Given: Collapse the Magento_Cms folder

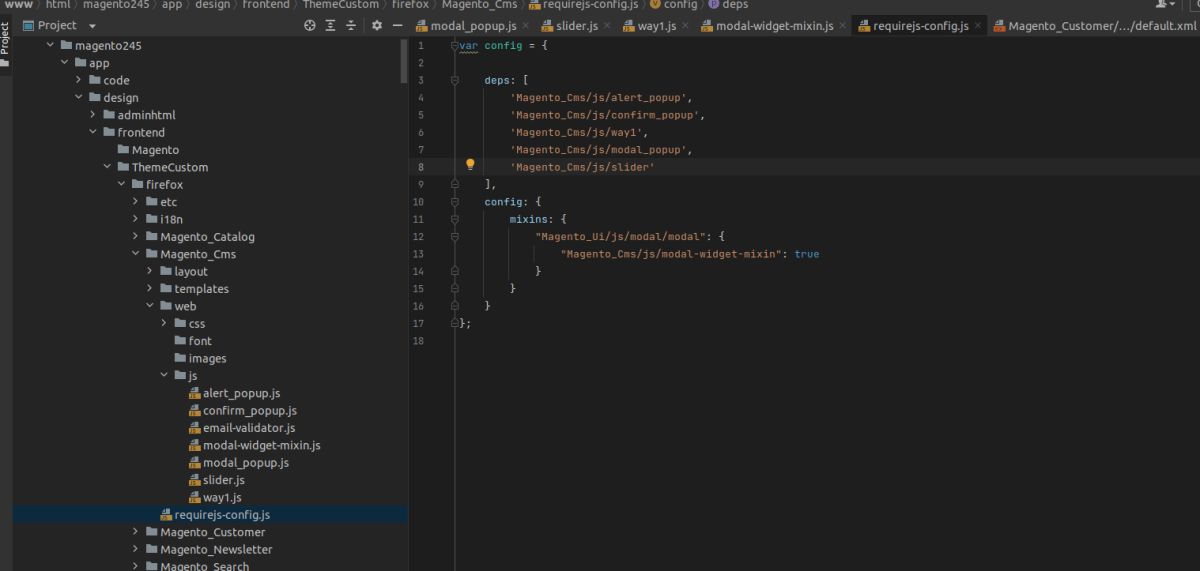Looking at the screenshot, I should point(136,254).
